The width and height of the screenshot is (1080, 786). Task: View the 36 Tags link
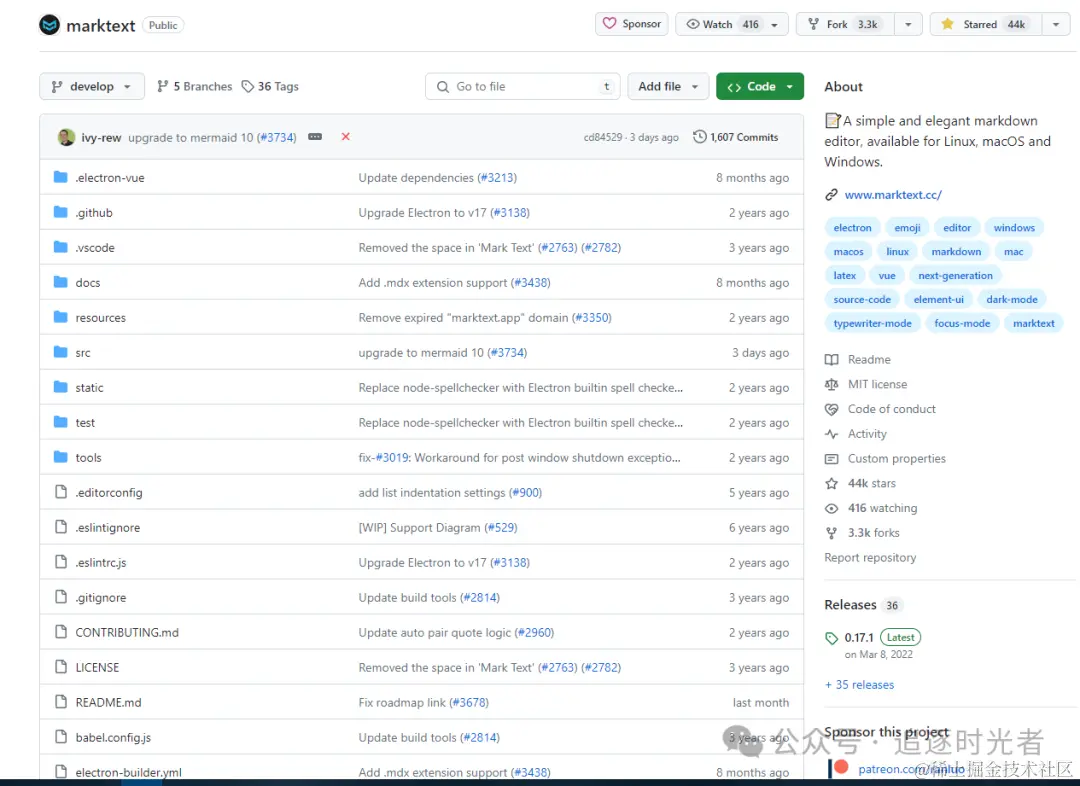270,86
